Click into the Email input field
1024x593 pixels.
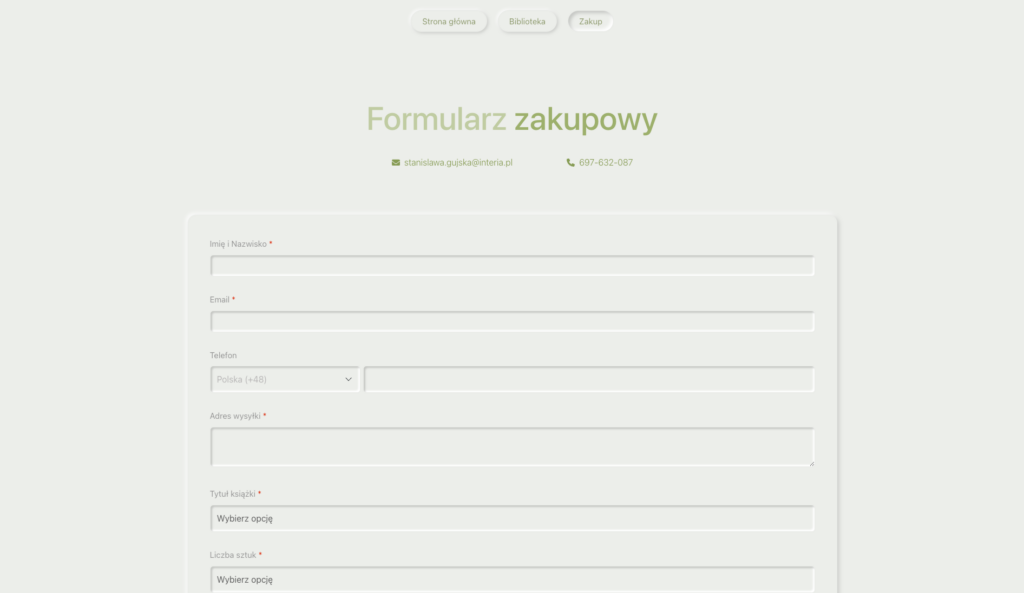512,321
